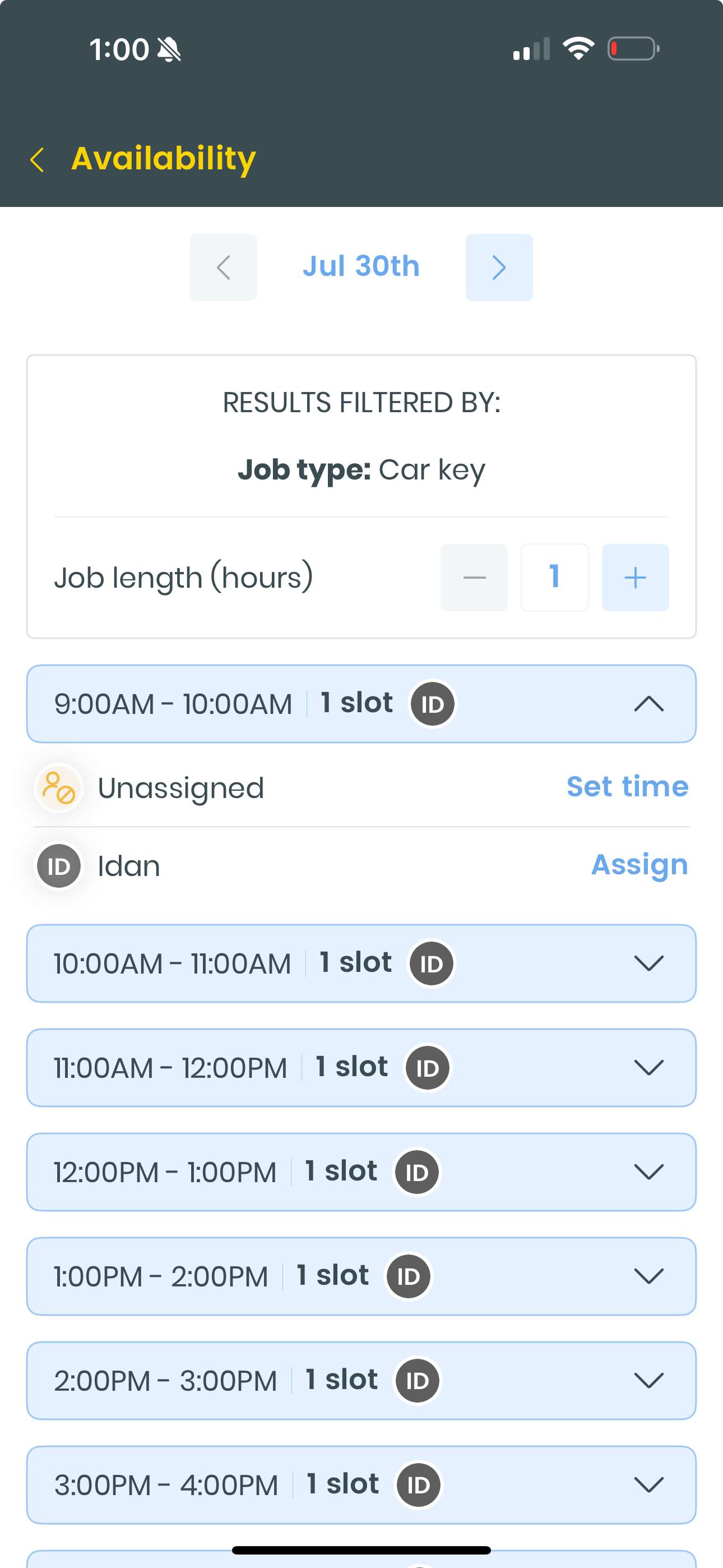
Task: Increase job length with plus button
Action: (636, 577)
